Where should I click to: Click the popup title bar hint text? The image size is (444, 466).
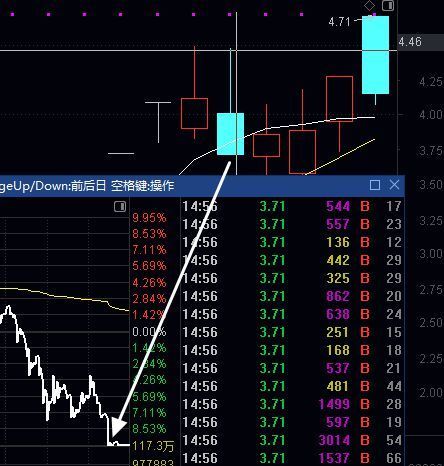pyautogui.click(x=87, y=186)
